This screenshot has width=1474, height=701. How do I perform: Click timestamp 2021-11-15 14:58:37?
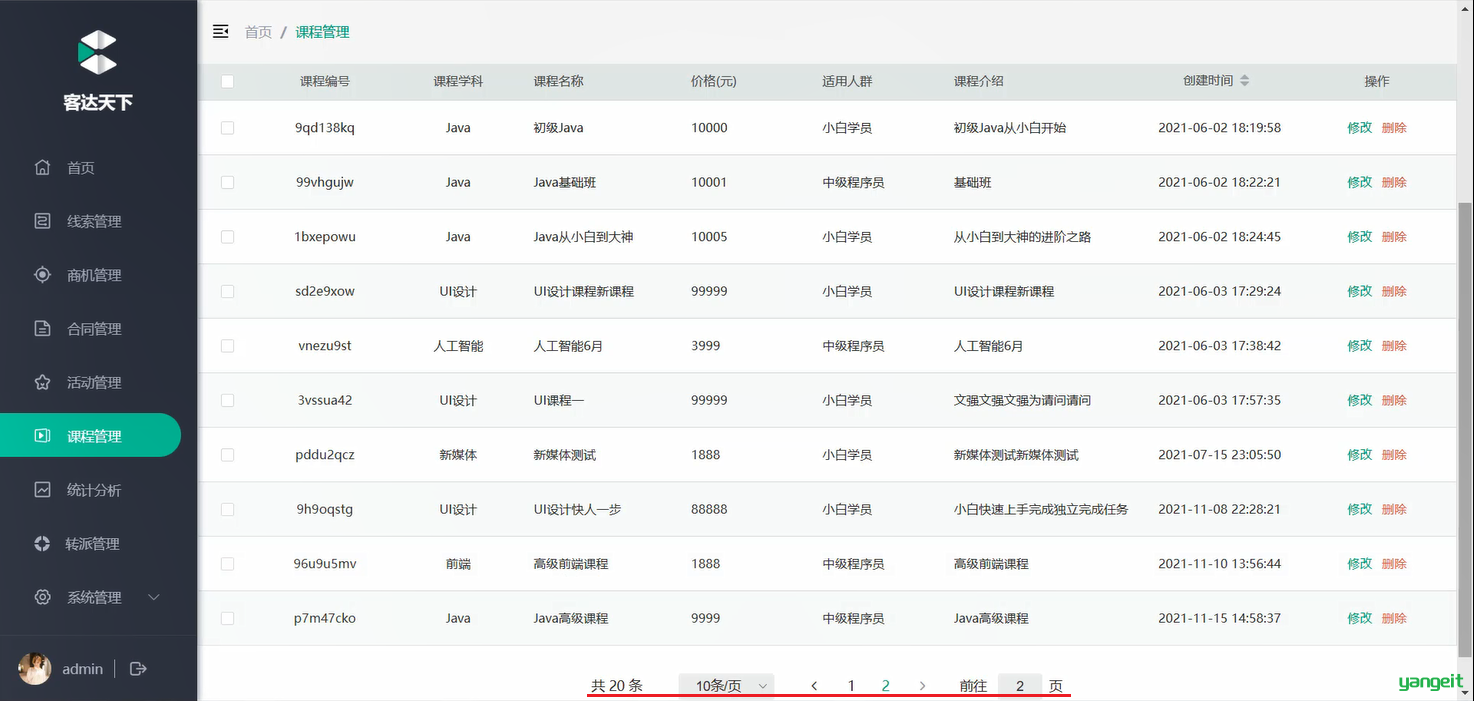1219,618
